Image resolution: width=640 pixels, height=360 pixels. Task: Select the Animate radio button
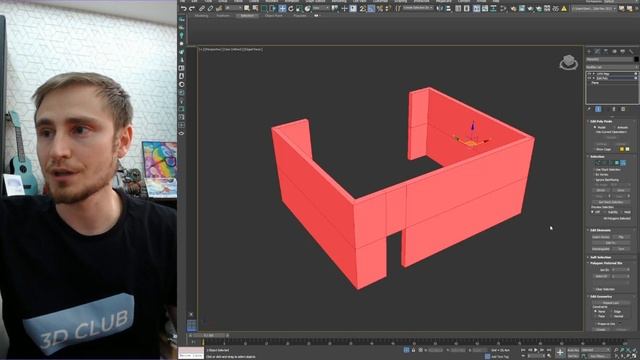(614, 127)
